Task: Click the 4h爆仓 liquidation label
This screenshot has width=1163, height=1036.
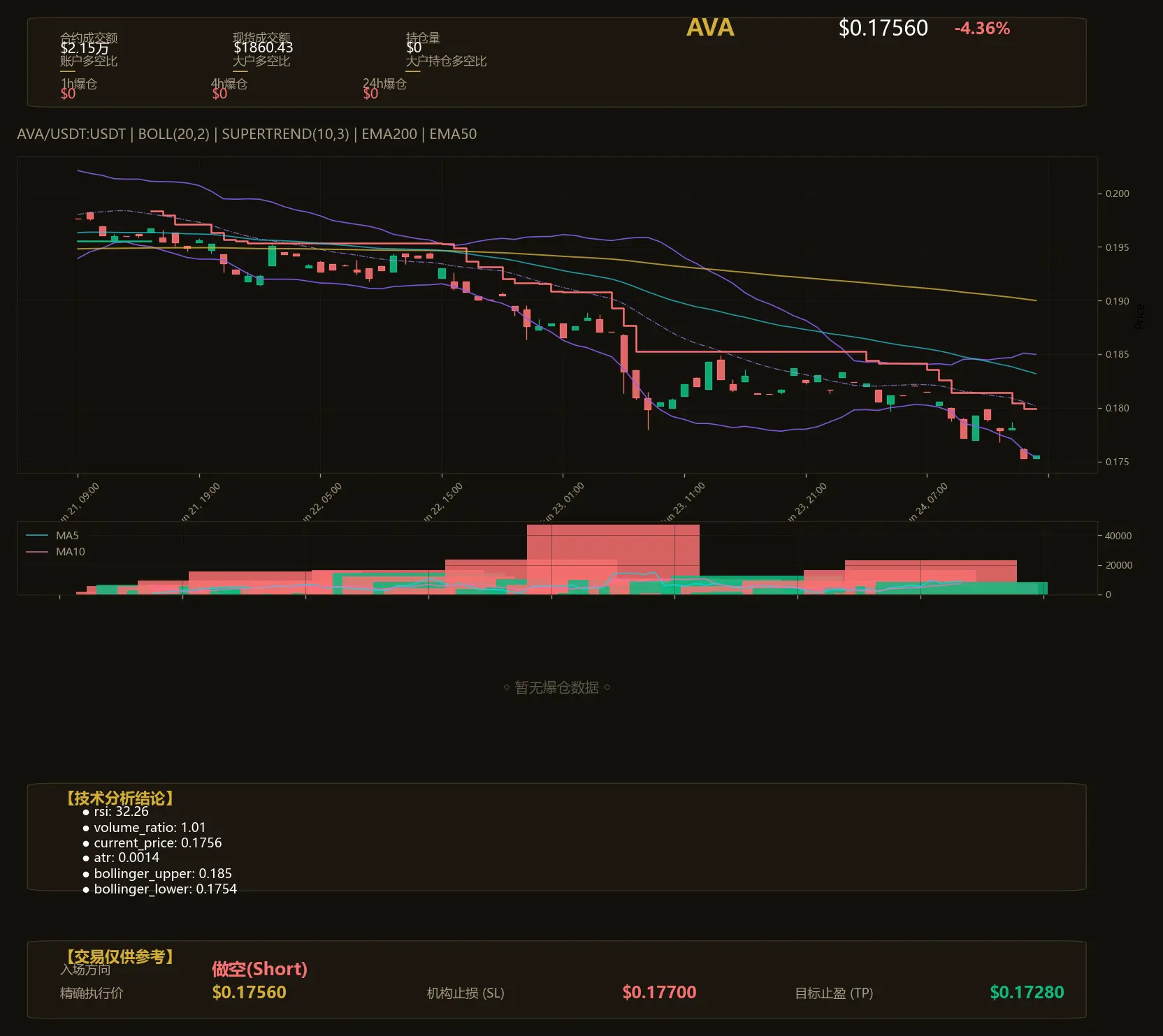Action: [229, 84]
